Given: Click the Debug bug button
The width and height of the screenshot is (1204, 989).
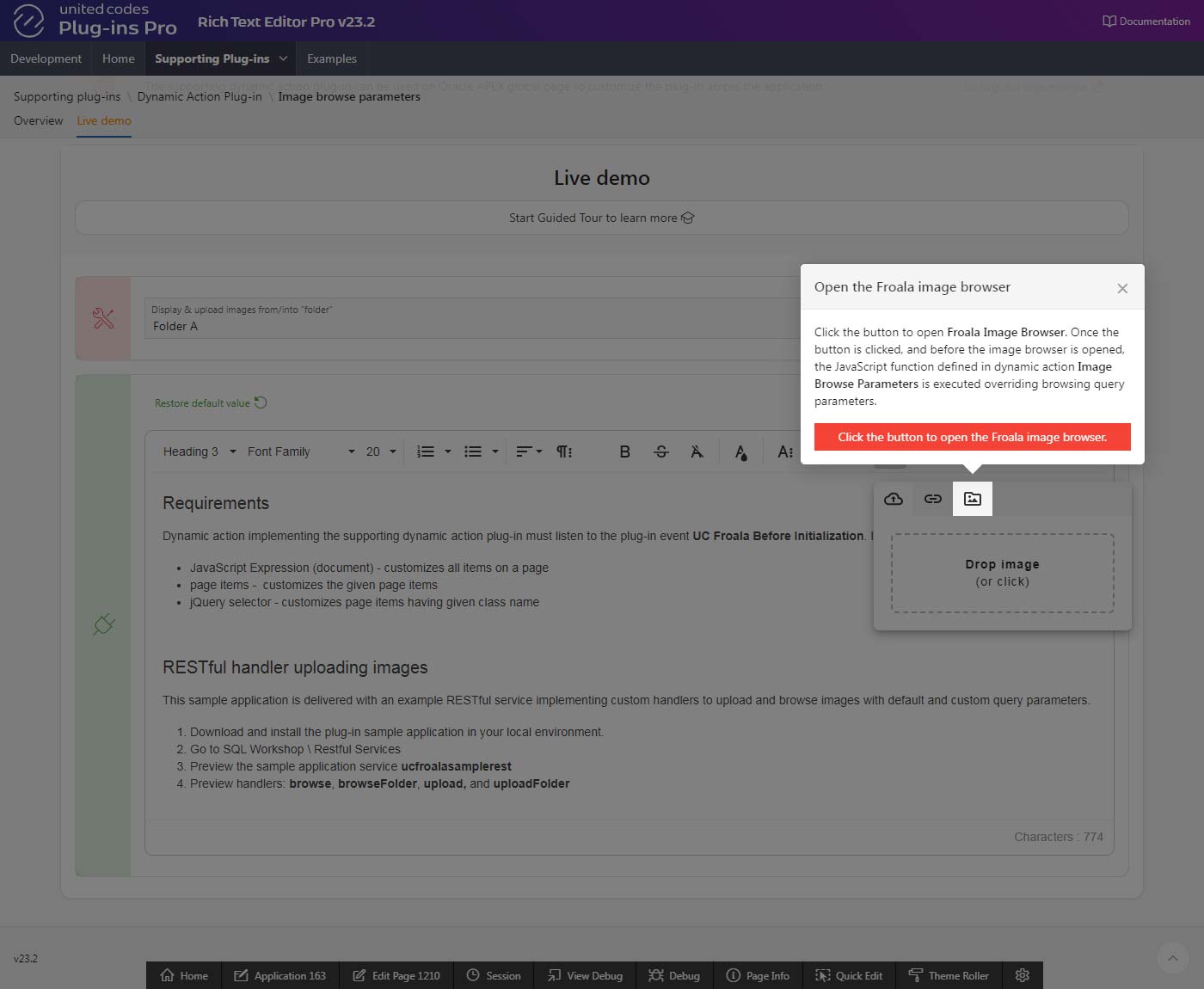Looking at the screenshot, I should pyautogui.click(x=674, y=975).
